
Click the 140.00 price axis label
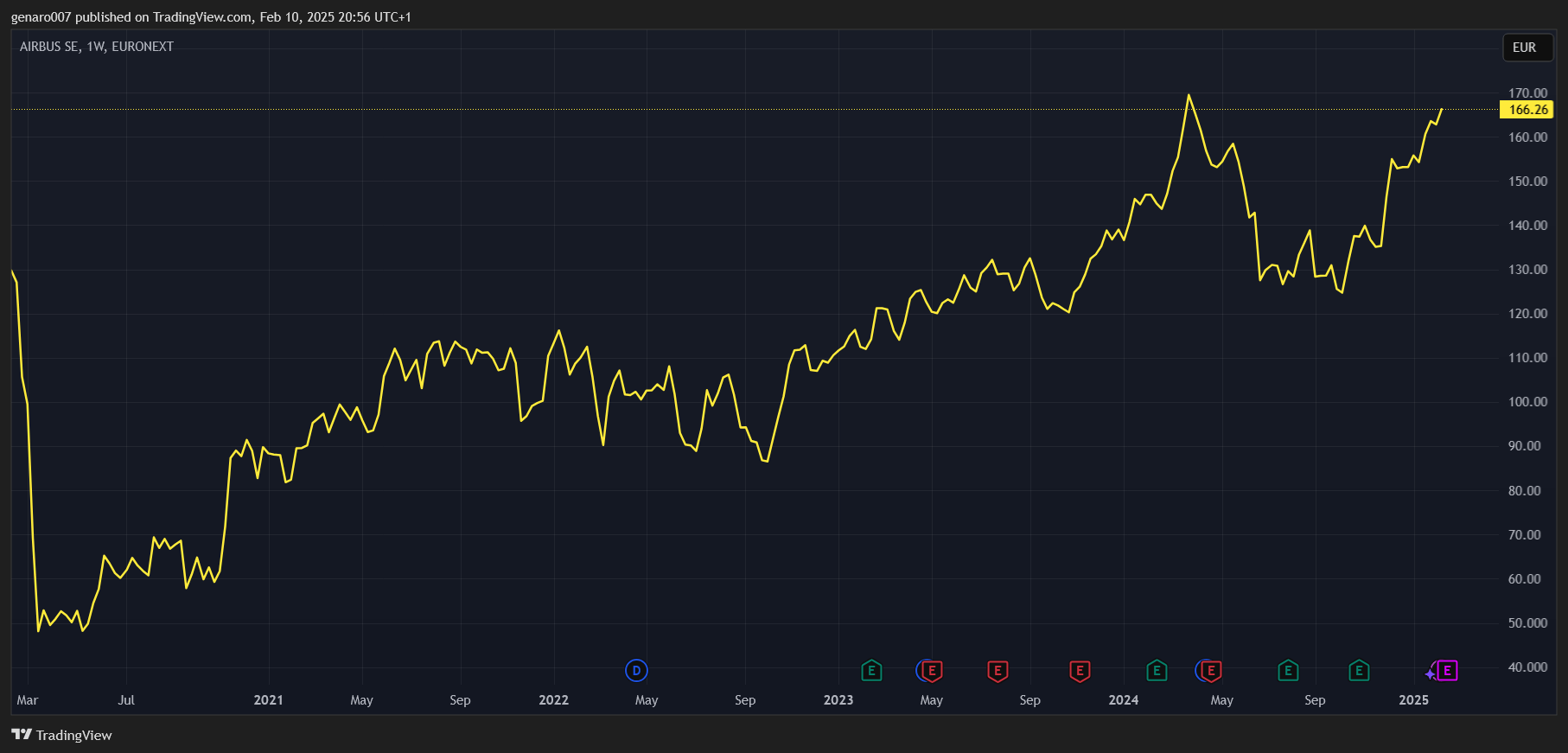(x=1527, y=225)
